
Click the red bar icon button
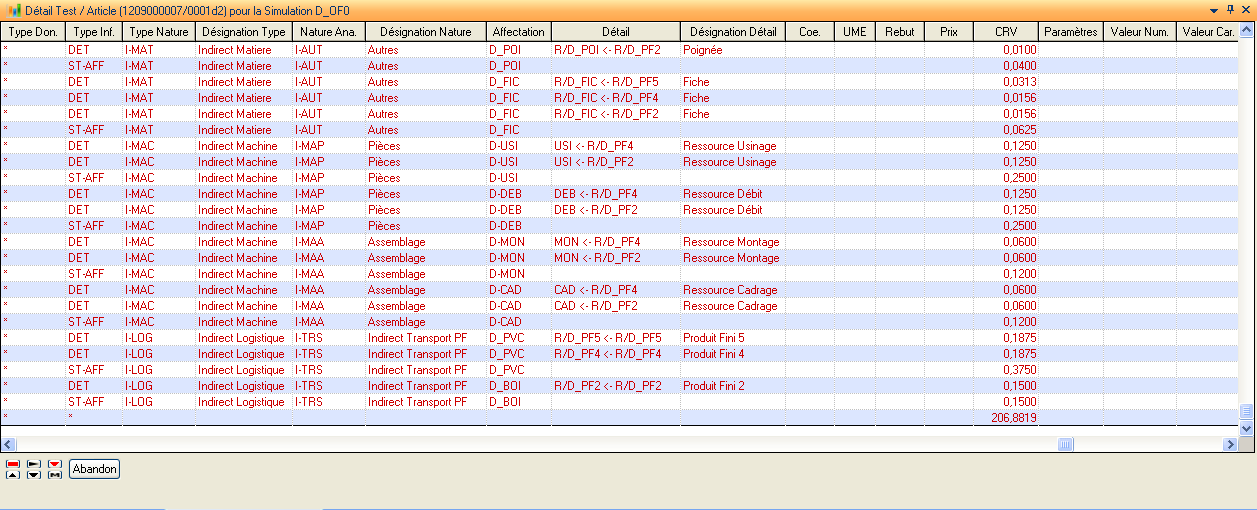13,464
